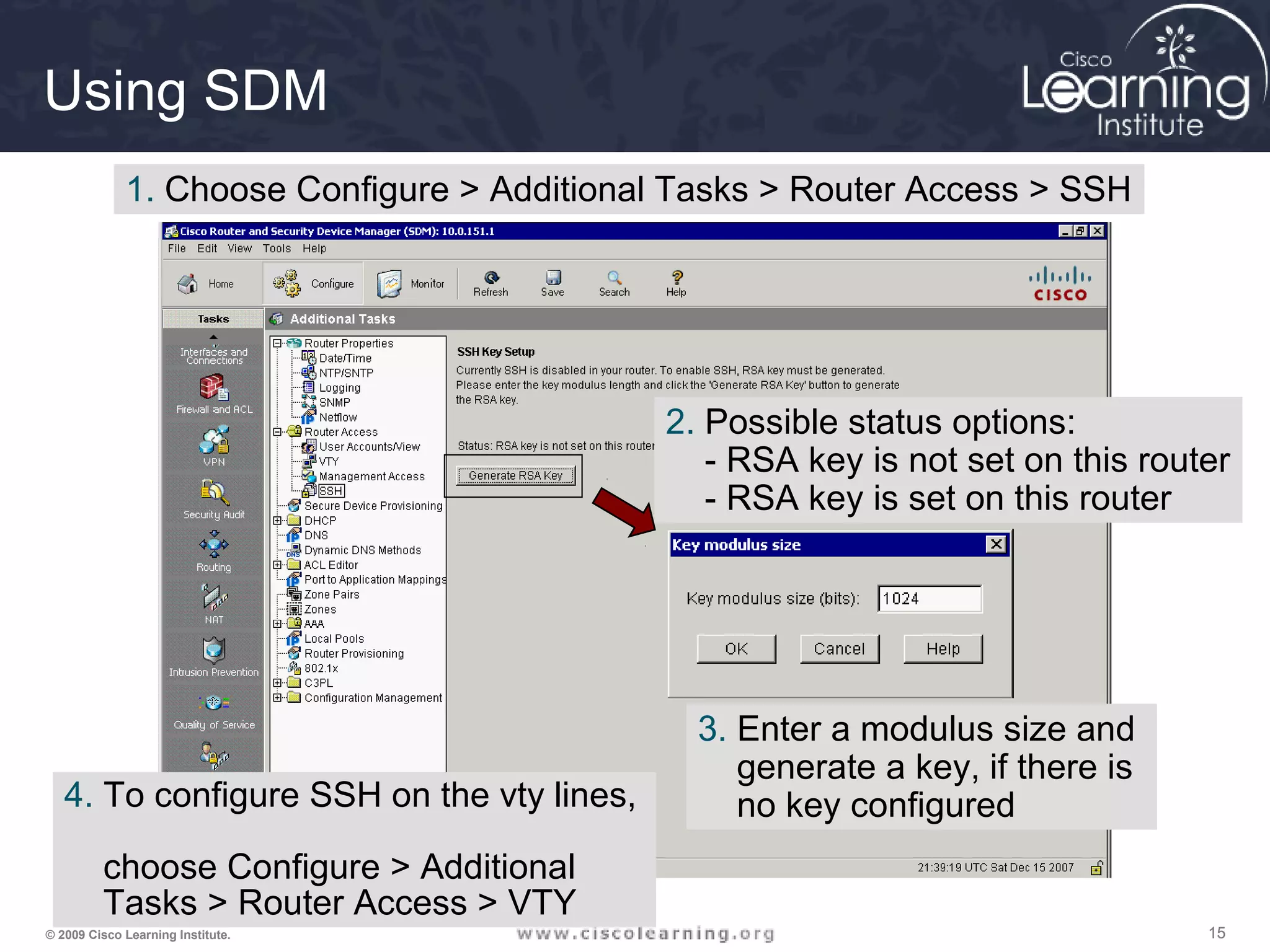
Task: Select NTP/SNTP tree node
Action: (346, 373)
